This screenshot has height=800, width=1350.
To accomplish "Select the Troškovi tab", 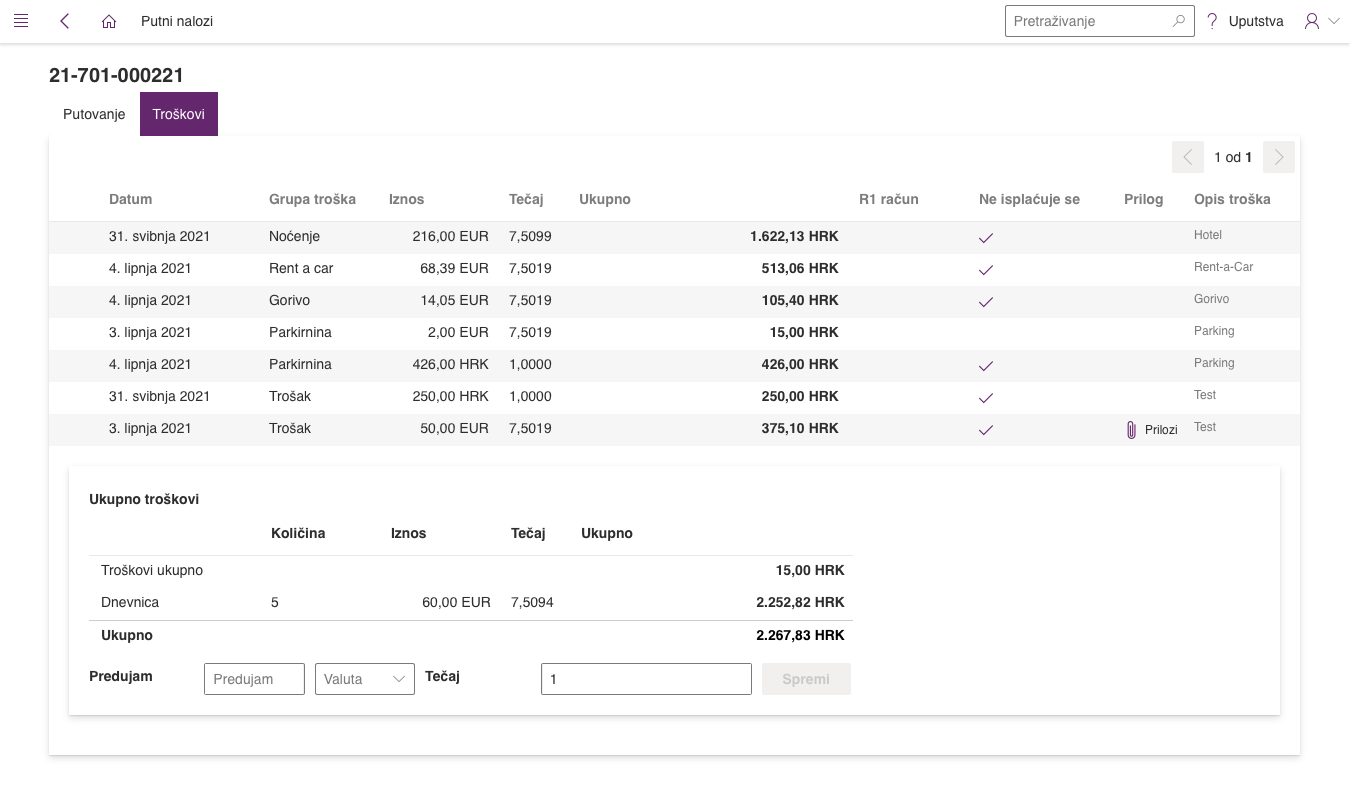I will tap(179, 114).
